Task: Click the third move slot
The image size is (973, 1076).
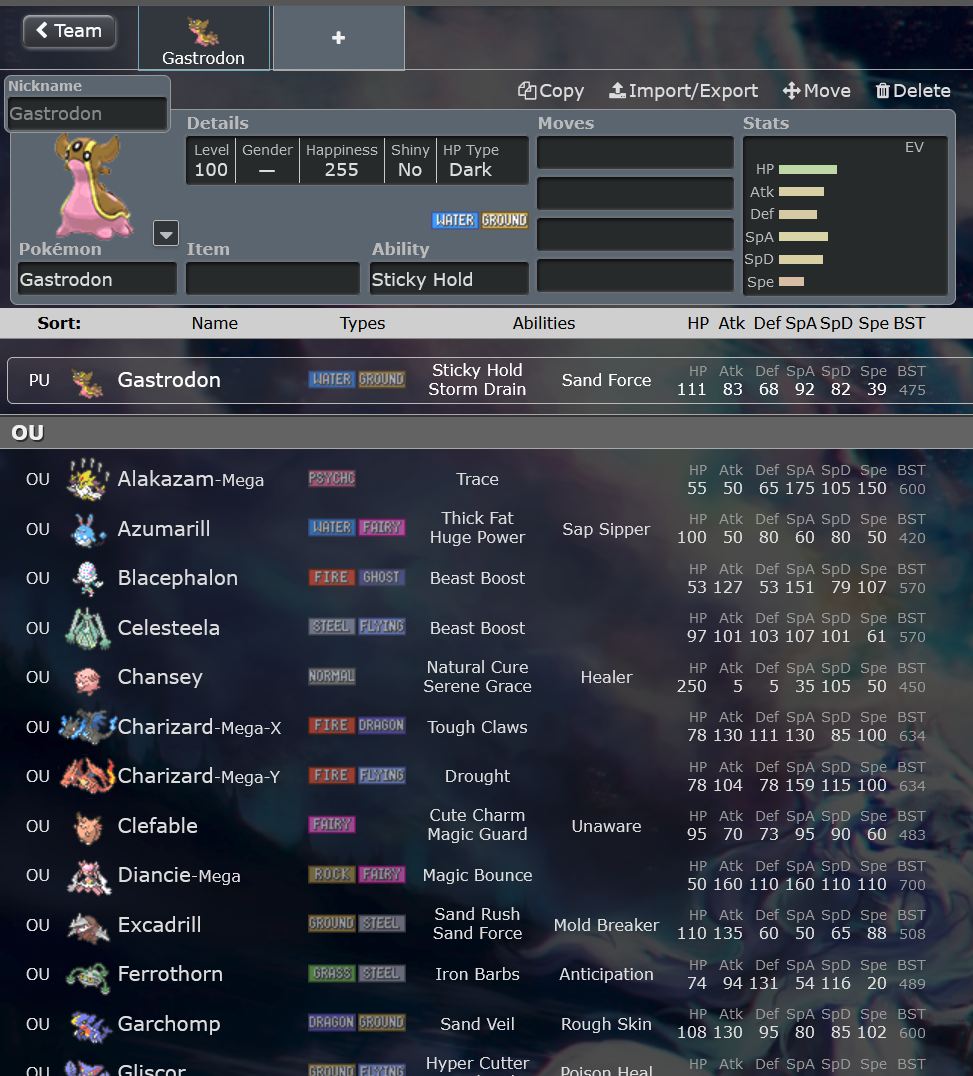Action: [x=635, y=235]
